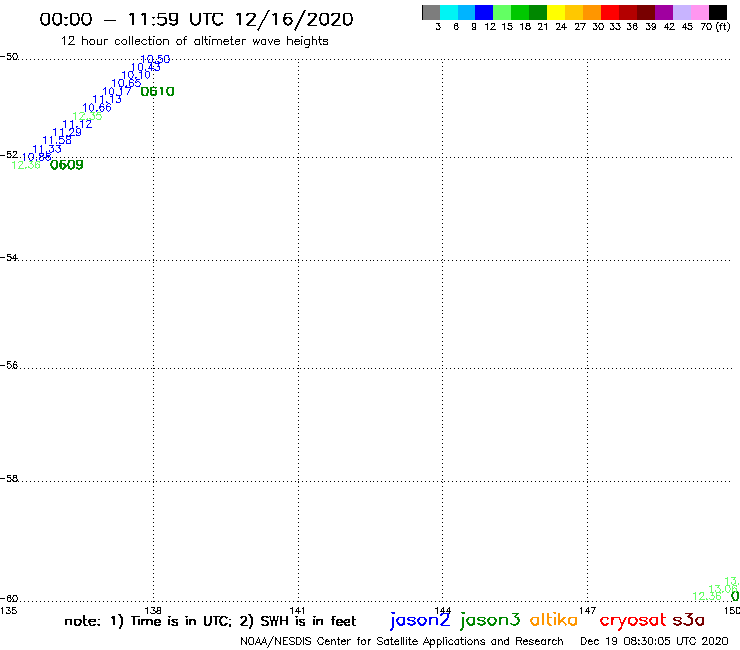This screenshot has height=650, width=740.
Task: Click the light green swatch before label 15
Action: pos(503,12)
